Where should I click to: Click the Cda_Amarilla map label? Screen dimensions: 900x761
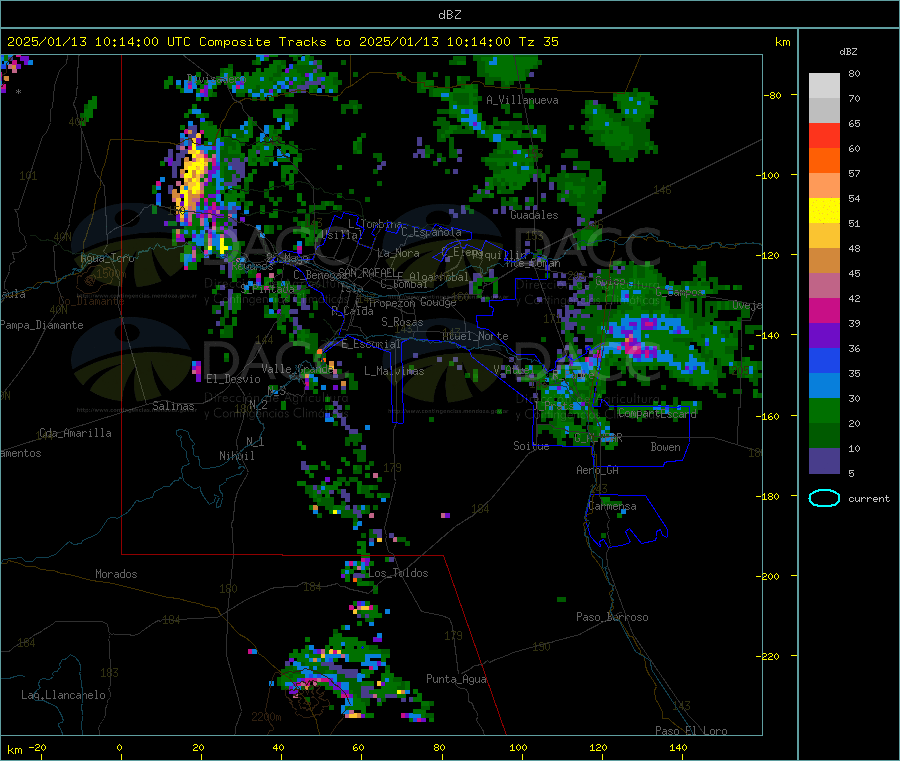coord(75,433)
